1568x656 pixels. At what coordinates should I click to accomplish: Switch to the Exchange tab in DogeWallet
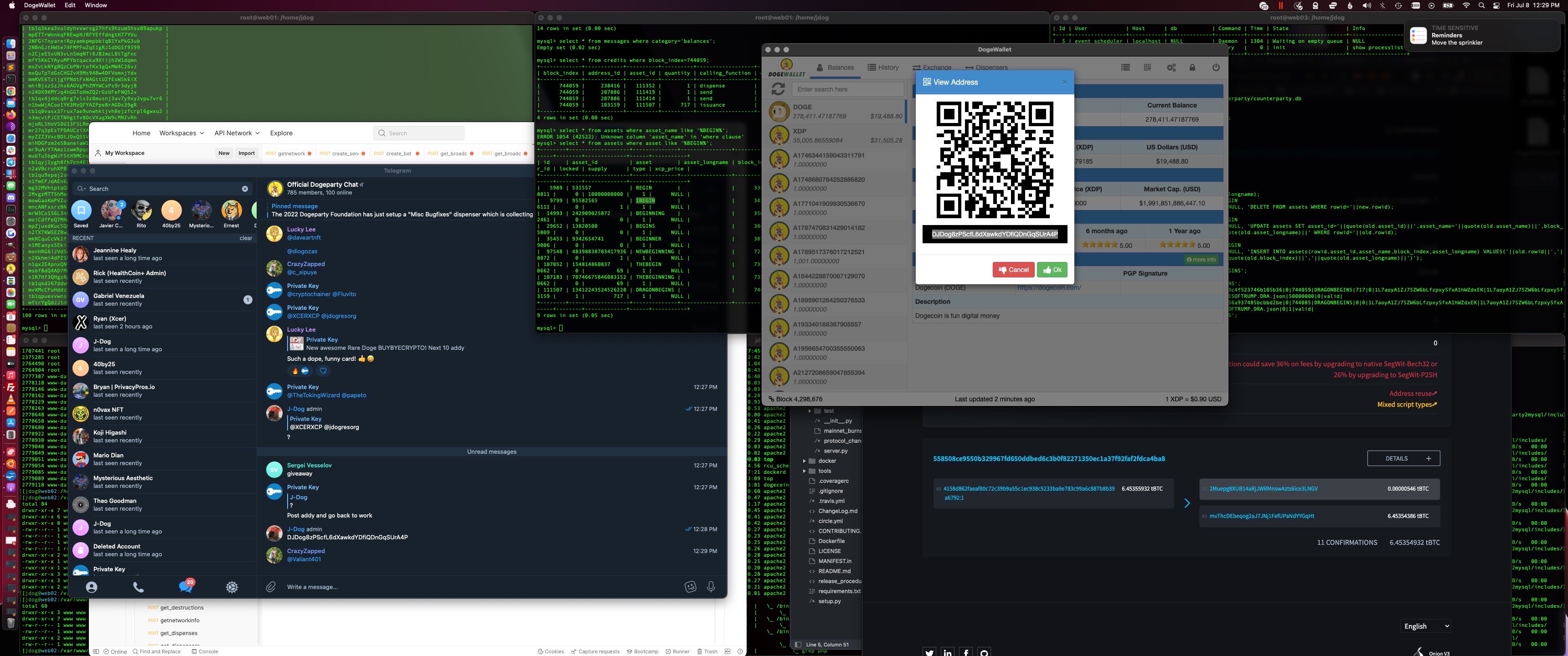click(x=931, y=67)
